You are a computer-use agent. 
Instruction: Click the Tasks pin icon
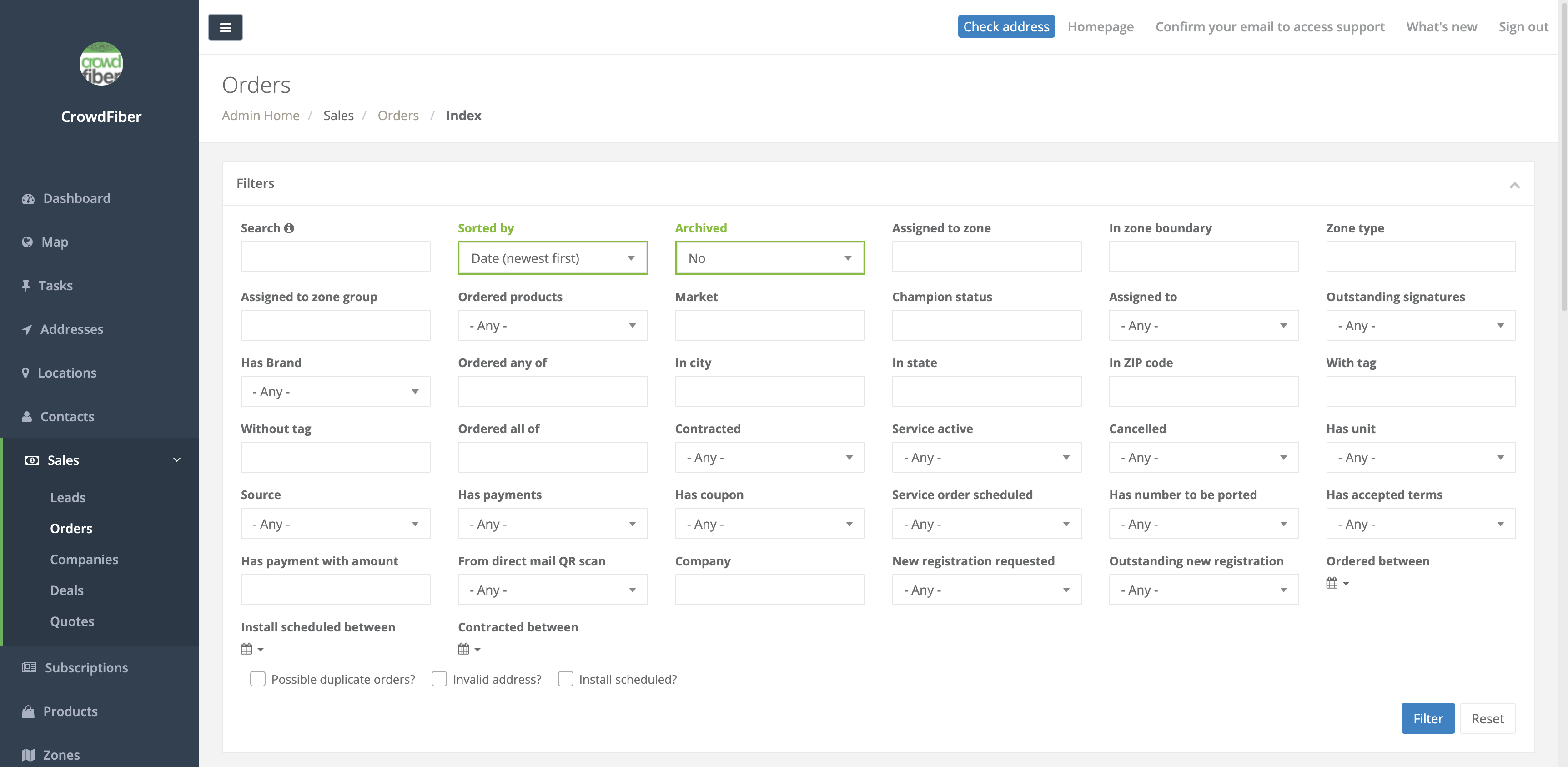click(26, 285)
